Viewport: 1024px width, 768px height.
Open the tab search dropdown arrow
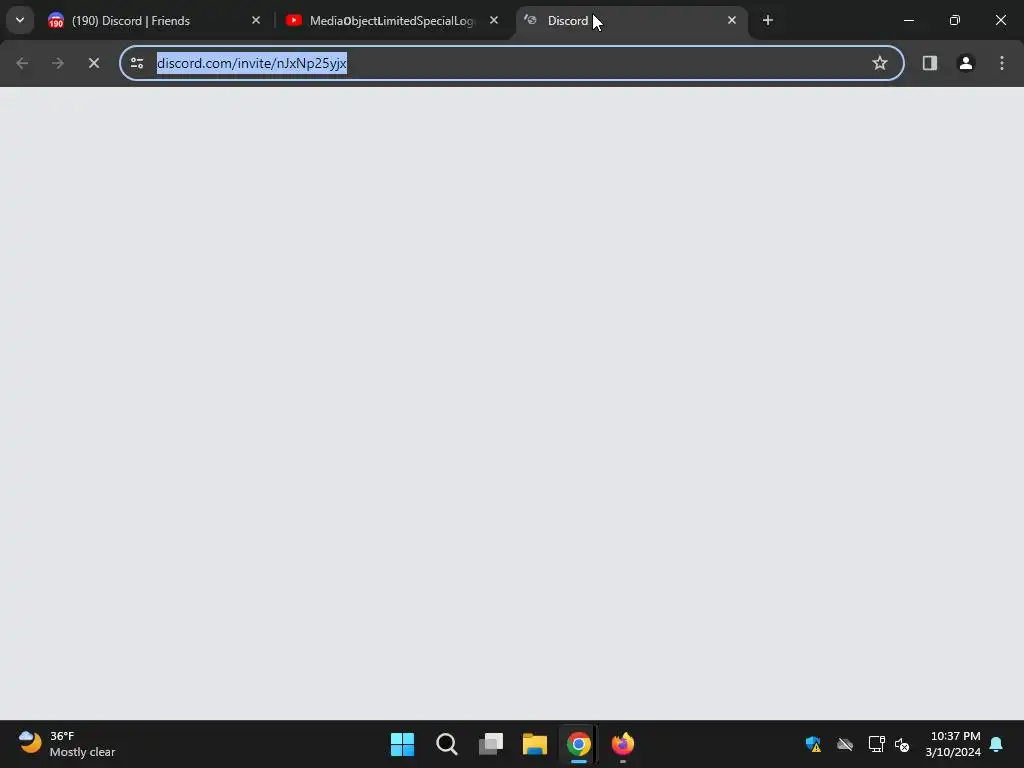click(x=20, y=20)
